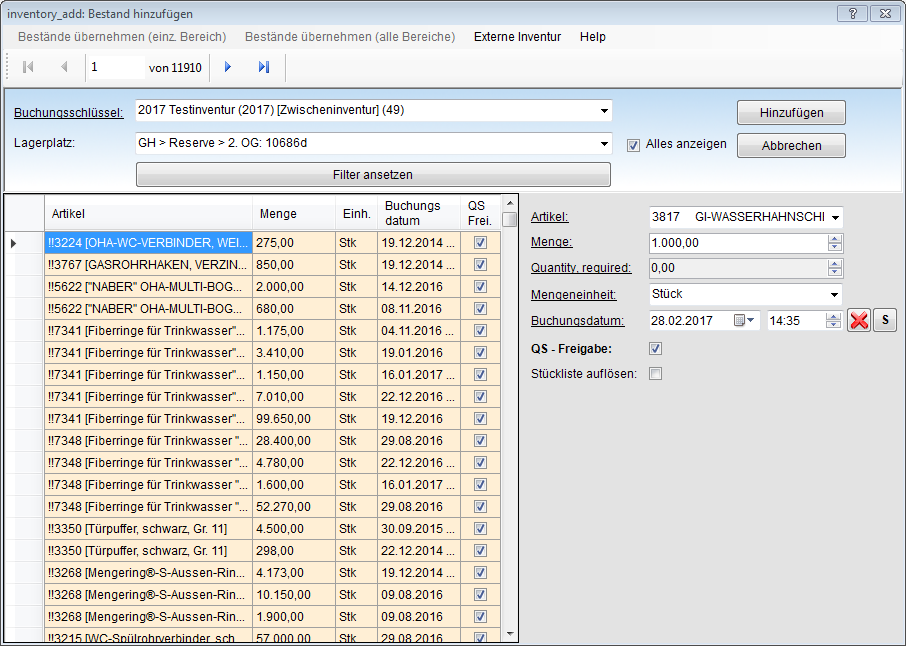Go to the previous record
This screenshot has width=906, height=646.
64,67
